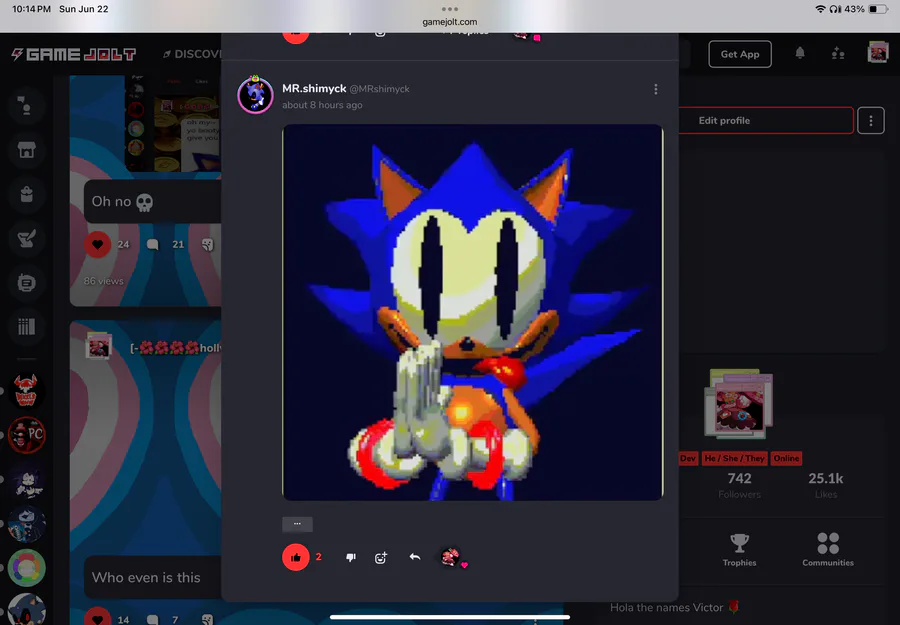This screenshot has width=900, height=625.
Task: Open the 'Who even is this' post text
Action: pos(146,577)
